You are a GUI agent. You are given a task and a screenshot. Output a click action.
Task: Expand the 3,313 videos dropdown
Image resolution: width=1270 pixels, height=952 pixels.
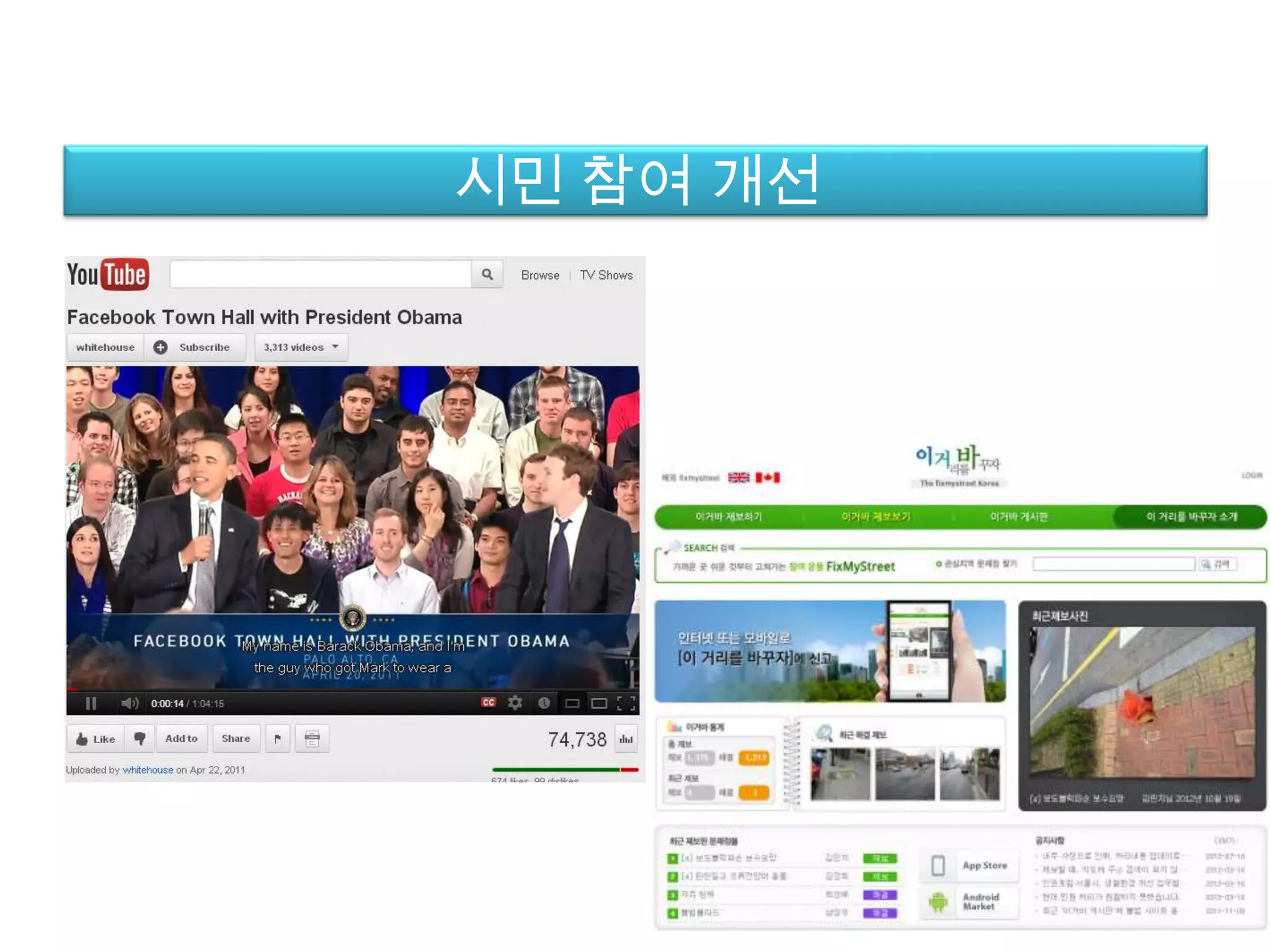(x=301, y=348)
